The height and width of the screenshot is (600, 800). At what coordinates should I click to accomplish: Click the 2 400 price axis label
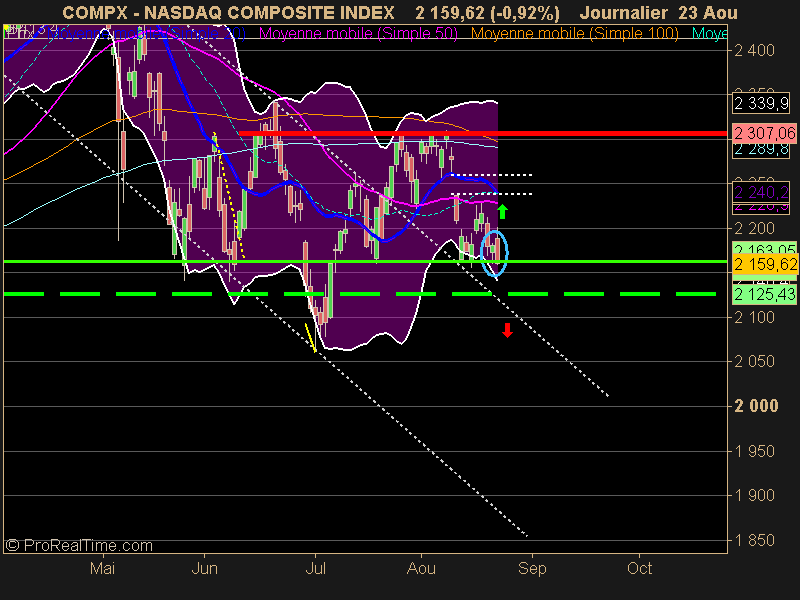click(754, 51)
